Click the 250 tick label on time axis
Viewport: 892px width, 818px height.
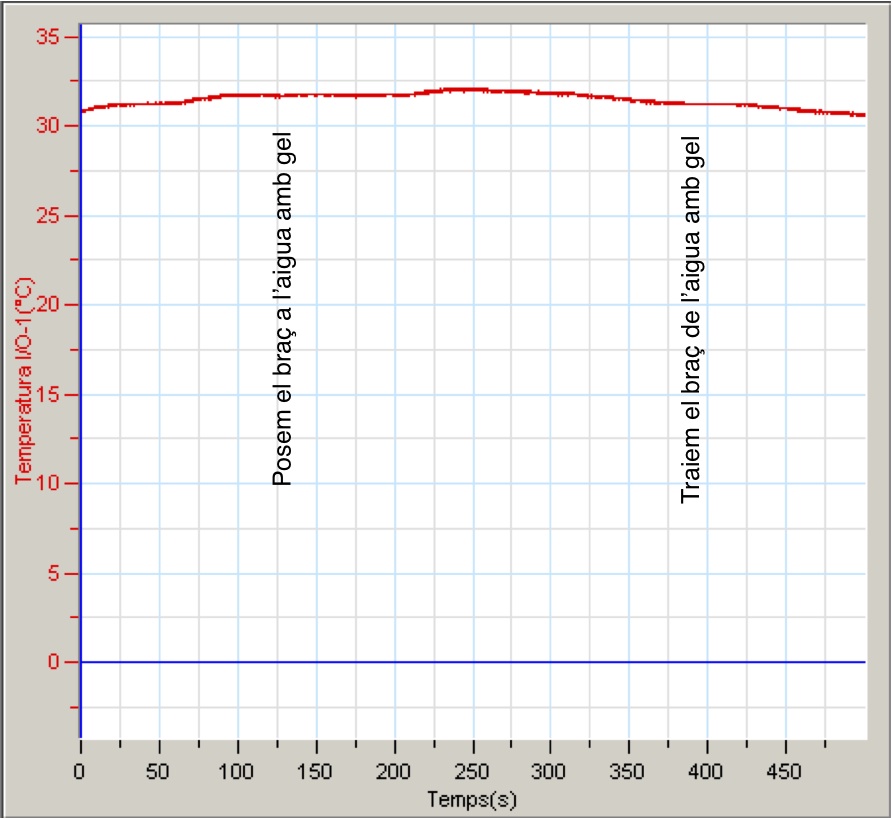pyautogui.click(x=472, y=772)
